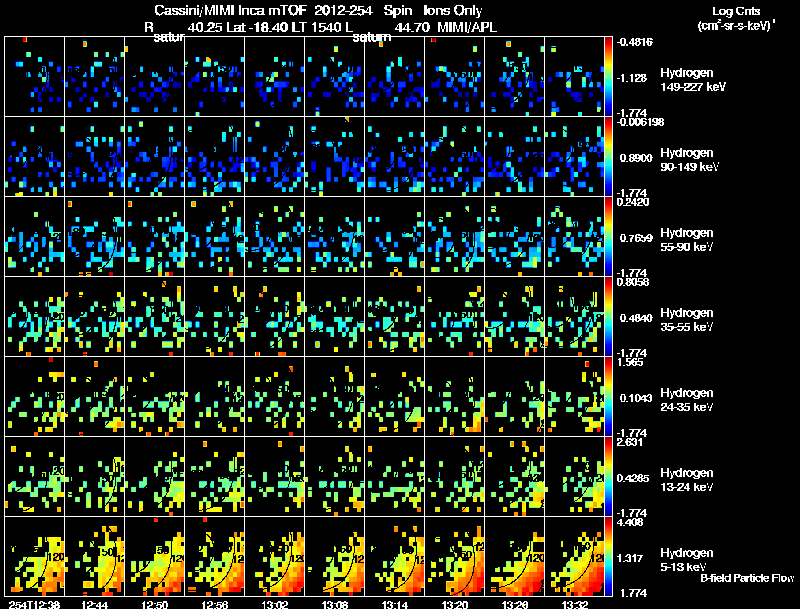Open the 55-90 keV panel at 12:50

tap(155, 237)
